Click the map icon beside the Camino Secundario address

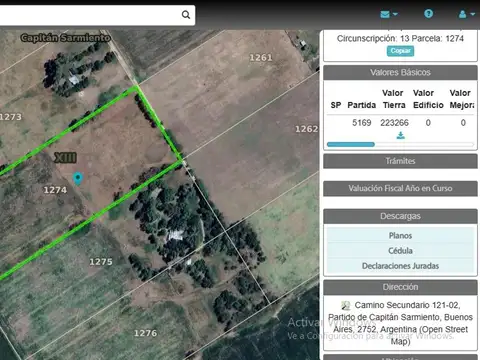pyautogui.click(x=346, y=305)
